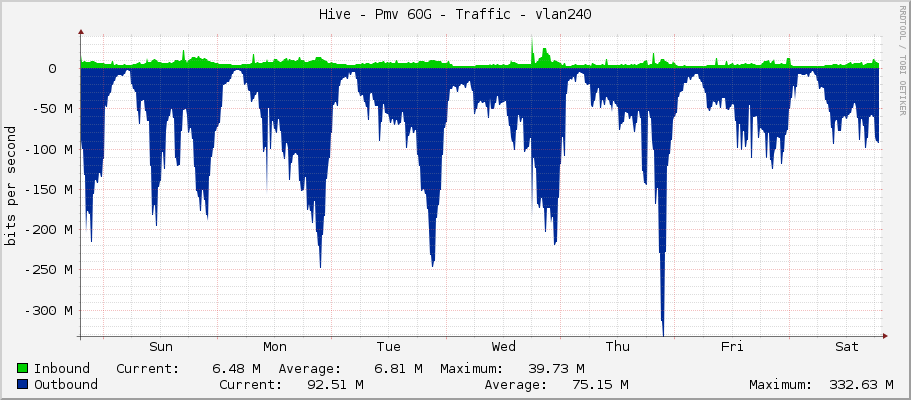Click the "Thu" day label on the x-axis

[618, 347]
